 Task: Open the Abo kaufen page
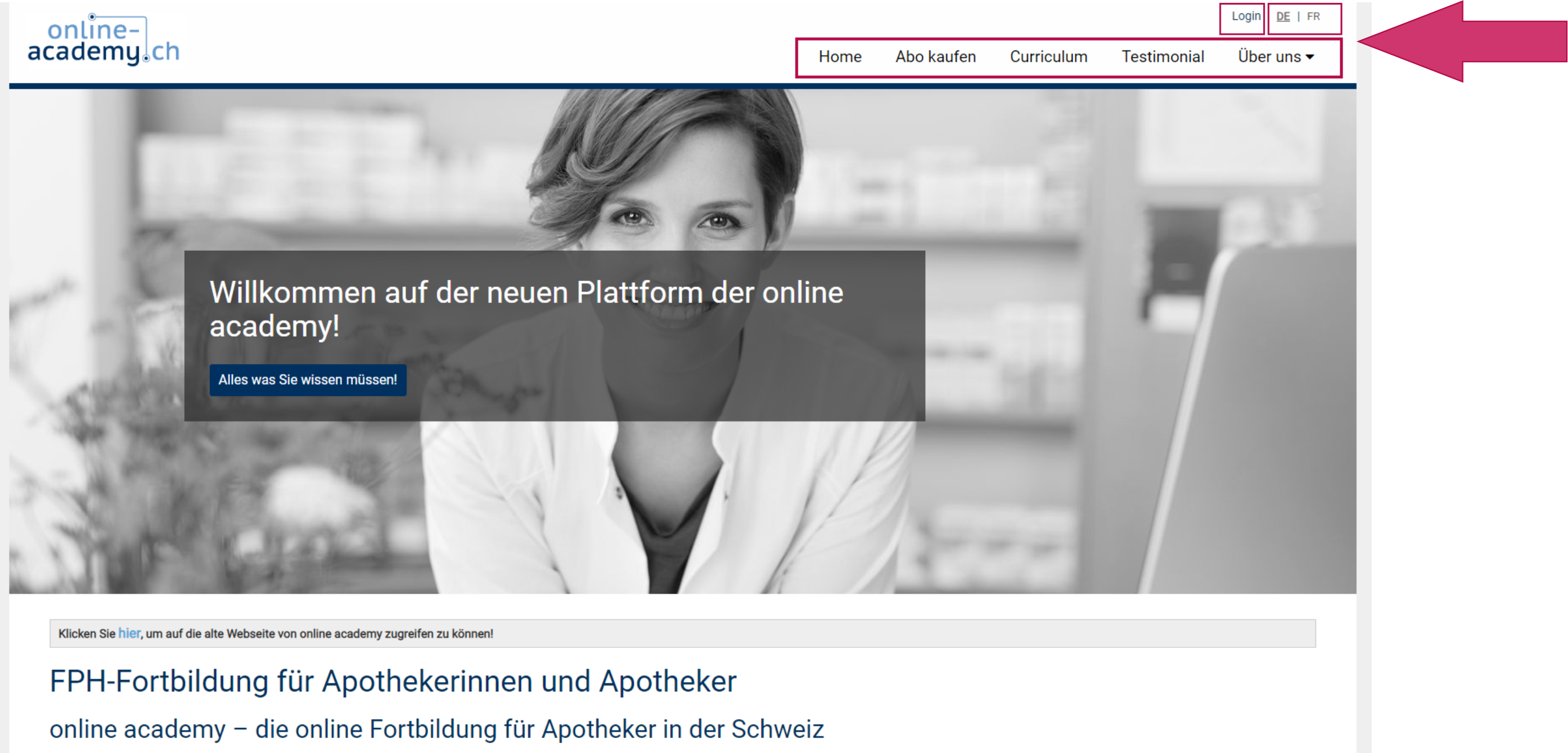936,57
